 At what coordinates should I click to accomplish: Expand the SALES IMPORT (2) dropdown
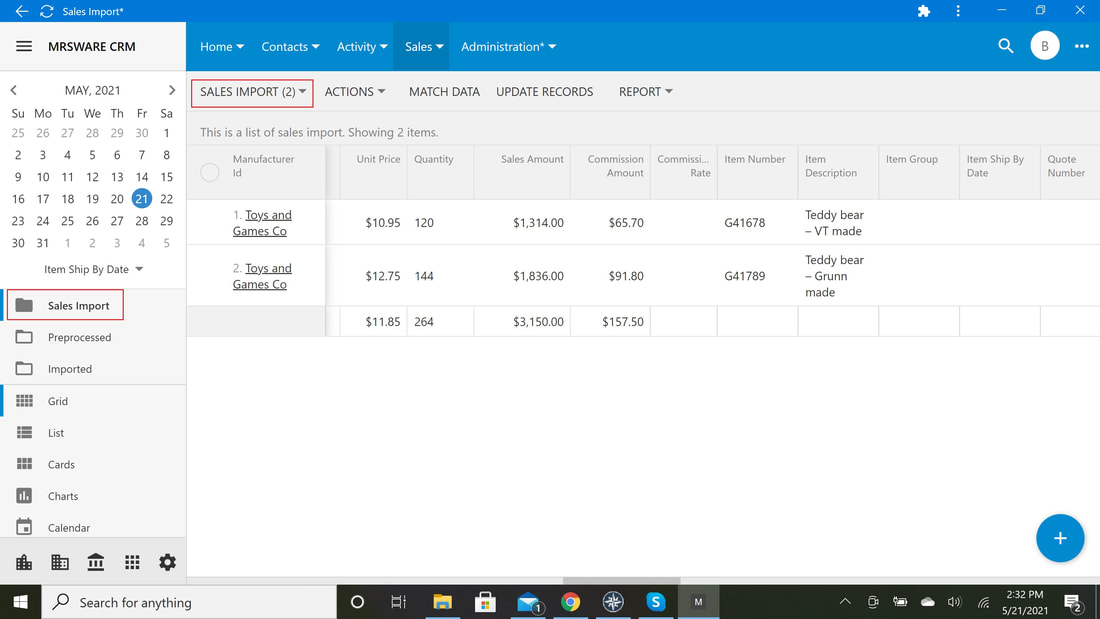tap(253, 92)
